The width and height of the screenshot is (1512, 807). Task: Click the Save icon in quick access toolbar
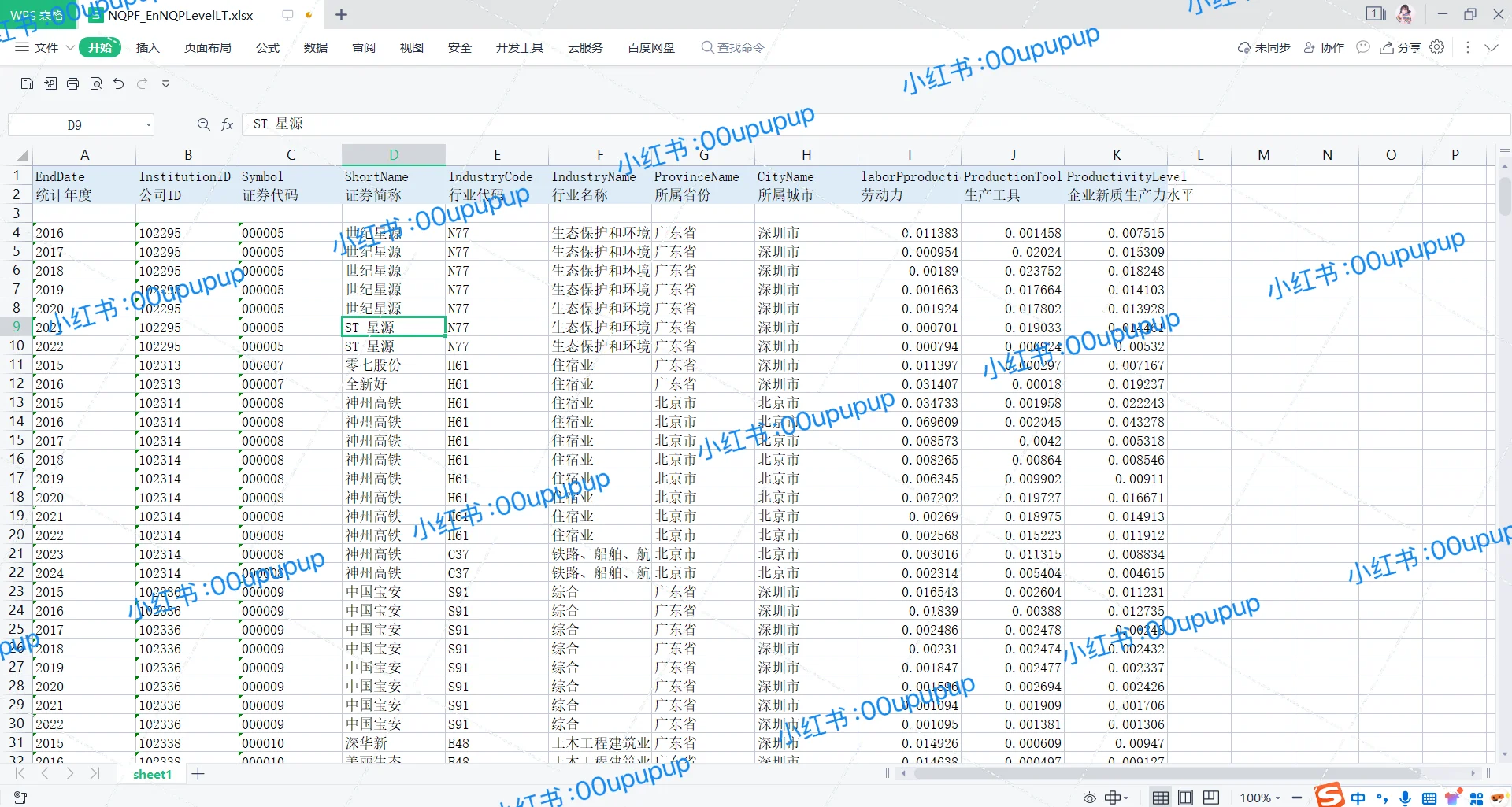tap(27, 83)
